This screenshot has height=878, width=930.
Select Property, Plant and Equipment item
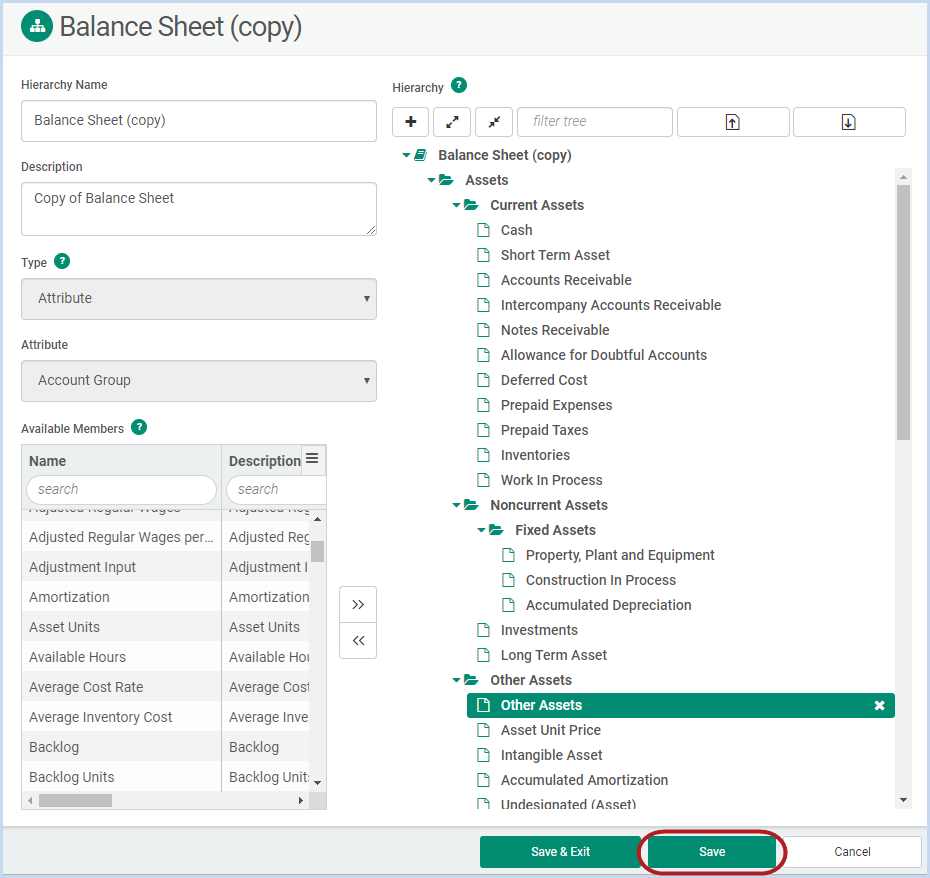tap(620, 555)
